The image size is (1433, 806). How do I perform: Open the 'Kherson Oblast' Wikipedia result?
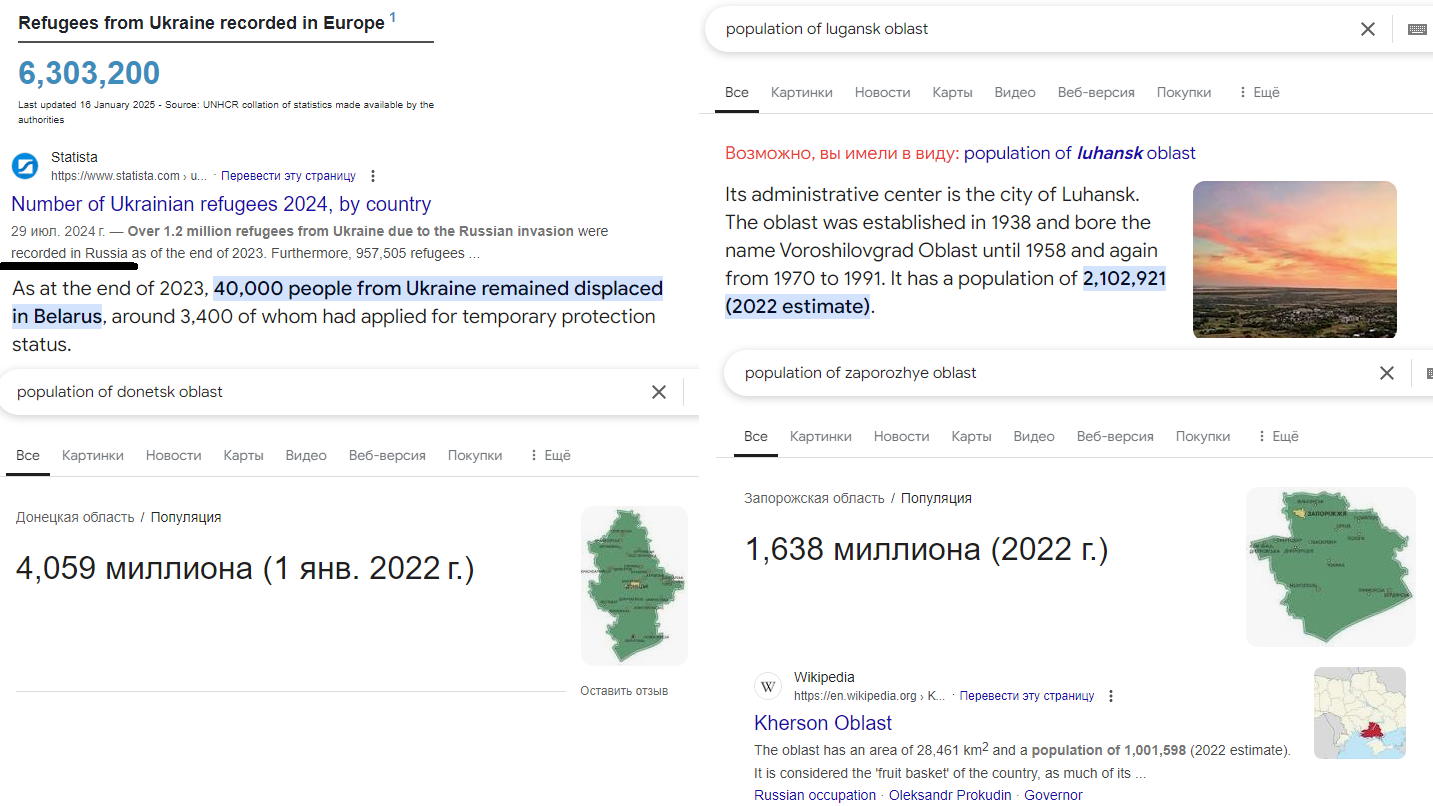tap(823, 723)
